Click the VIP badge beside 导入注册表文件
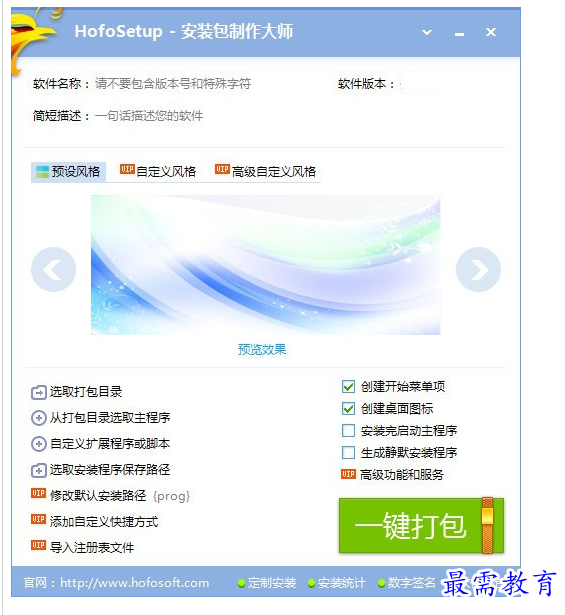 click(38, 545)
